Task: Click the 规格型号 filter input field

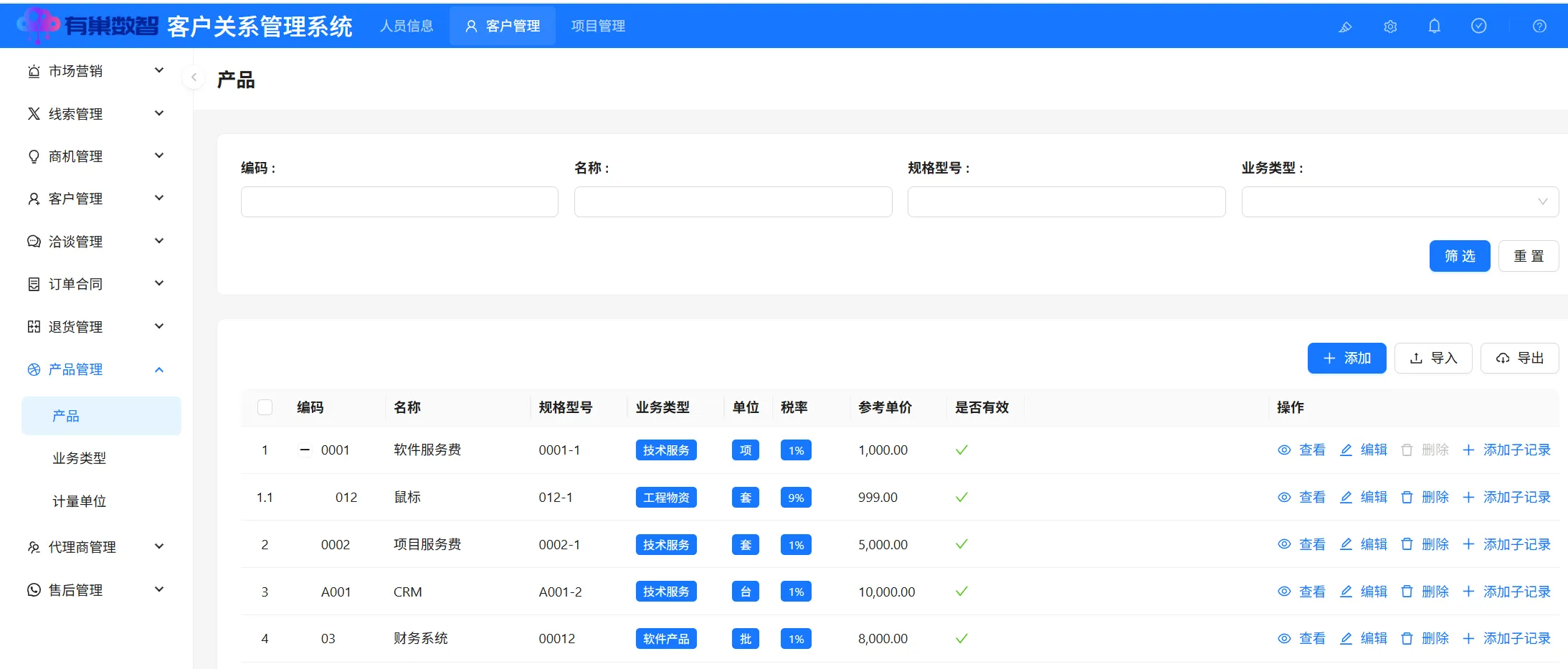Action: tap(1066, 201)
